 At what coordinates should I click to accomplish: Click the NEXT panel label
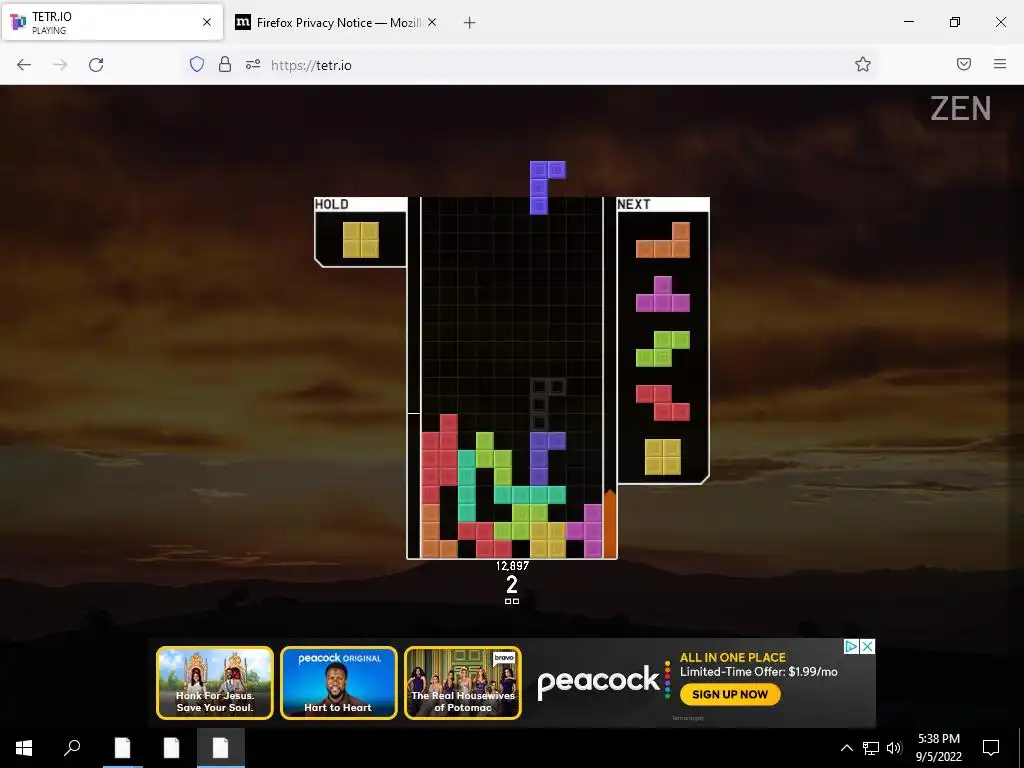pos(633,204)
